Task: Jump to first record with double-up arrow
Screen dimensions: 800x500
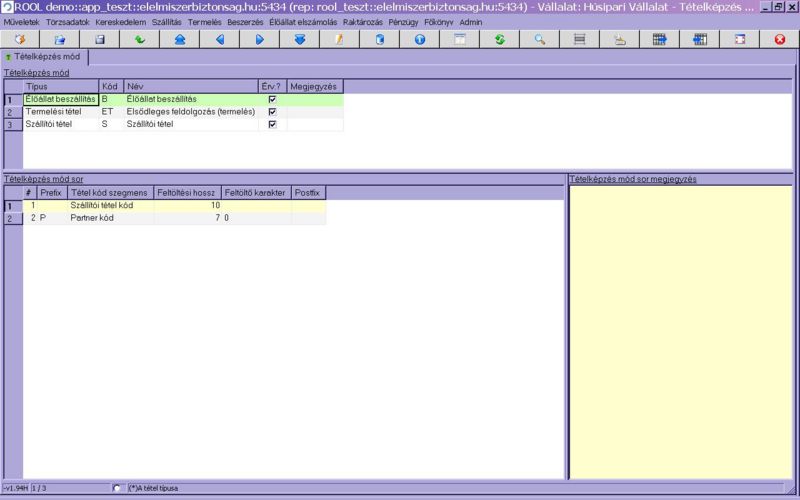Action: pos(179,40)
